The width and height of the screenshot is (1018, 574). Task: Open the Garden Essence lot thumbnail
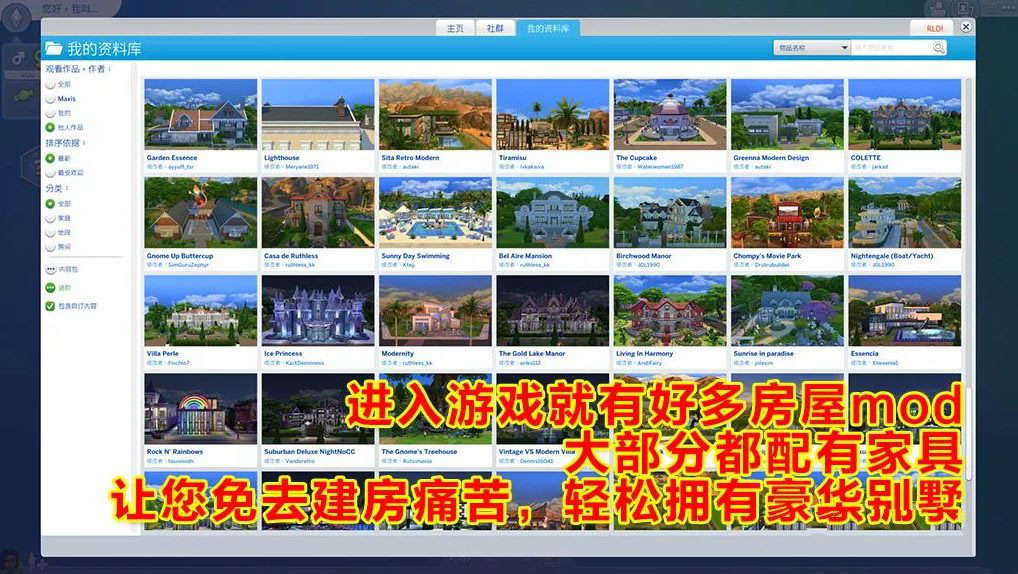[200, 115]
